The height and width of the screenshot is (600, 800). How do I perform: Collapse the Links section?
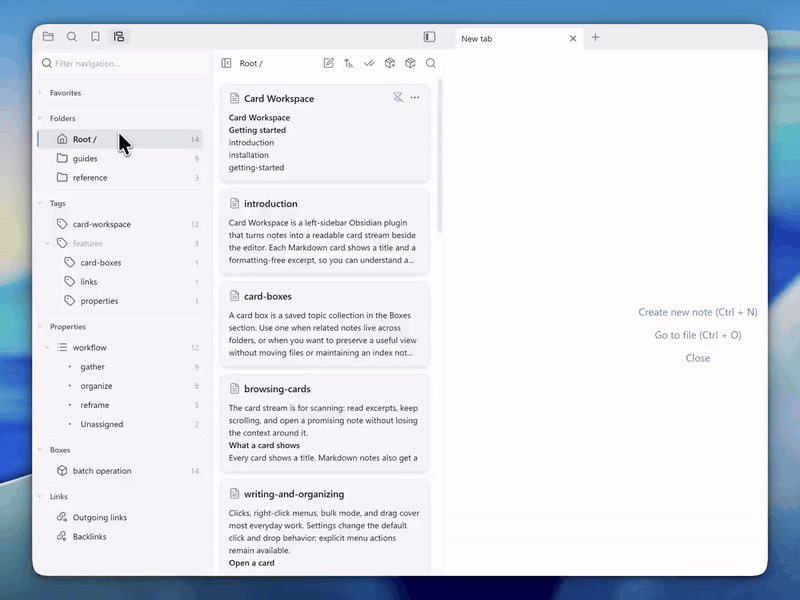click(40, 496)
